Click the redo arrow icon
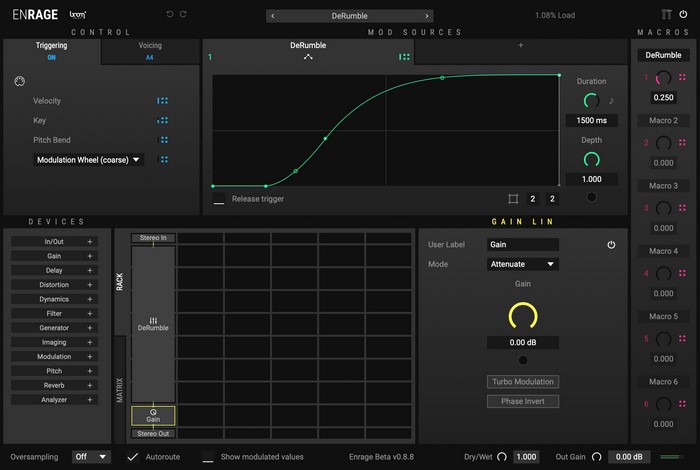 183,14
